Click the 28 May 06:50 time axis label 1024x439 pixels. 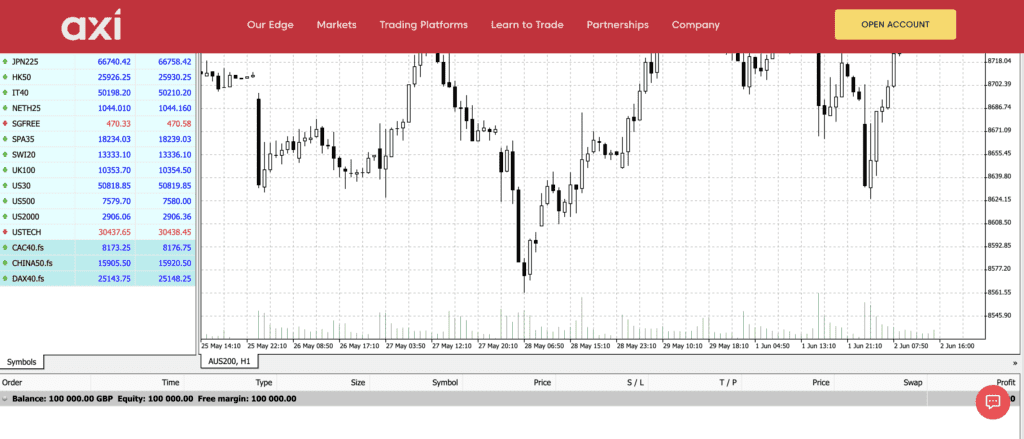pos(544,346)
